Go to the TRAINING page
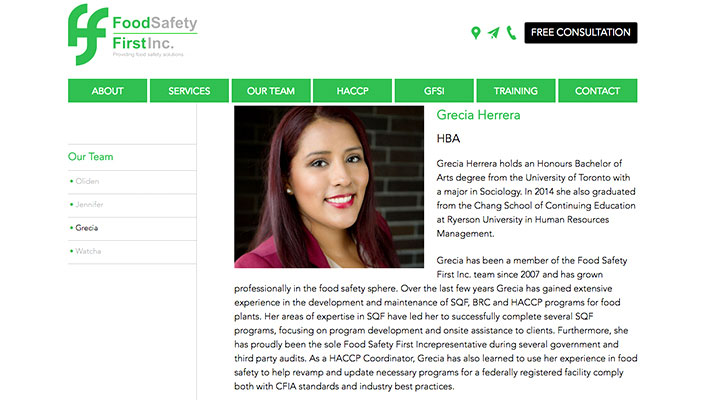This screenshot has width=711, height=400. (x=516, y=91)
